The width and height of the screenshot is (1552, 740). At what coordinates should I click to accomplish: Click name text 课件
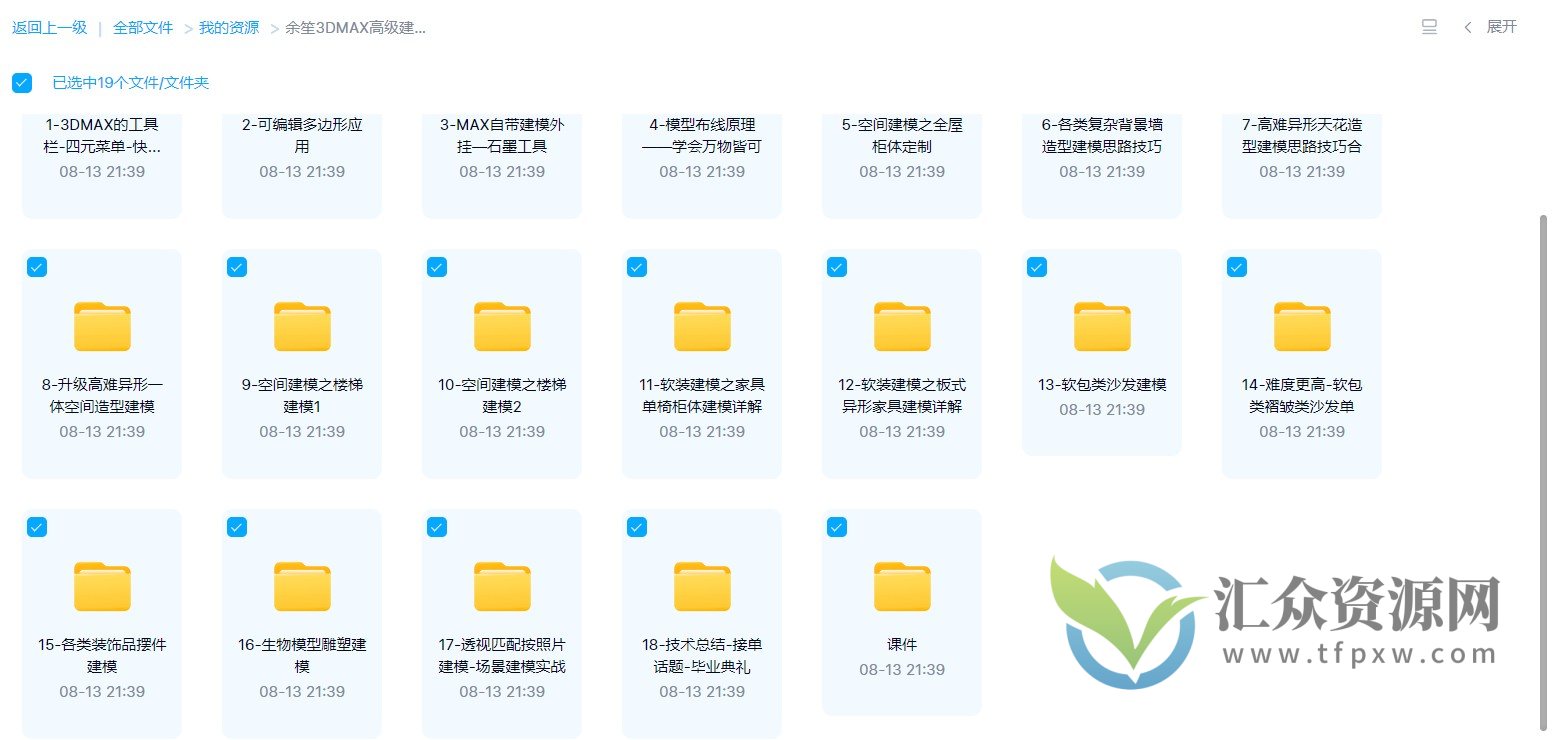pos(902,645)
